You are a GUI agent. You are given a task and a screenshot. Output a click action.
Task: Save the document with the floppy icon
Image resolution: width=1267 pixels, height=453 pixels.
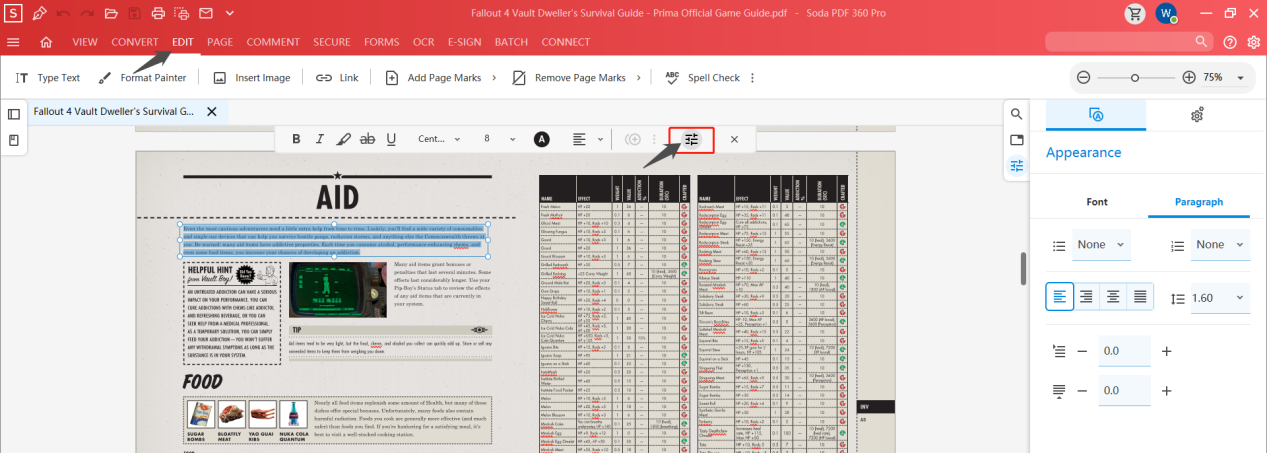[x=133, y=14]
